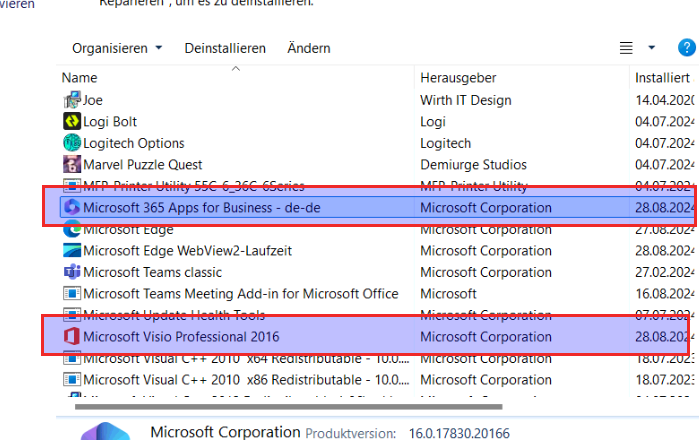Sort by Installiert column header
The image size is (699, 440).
(x=662, y=77)
